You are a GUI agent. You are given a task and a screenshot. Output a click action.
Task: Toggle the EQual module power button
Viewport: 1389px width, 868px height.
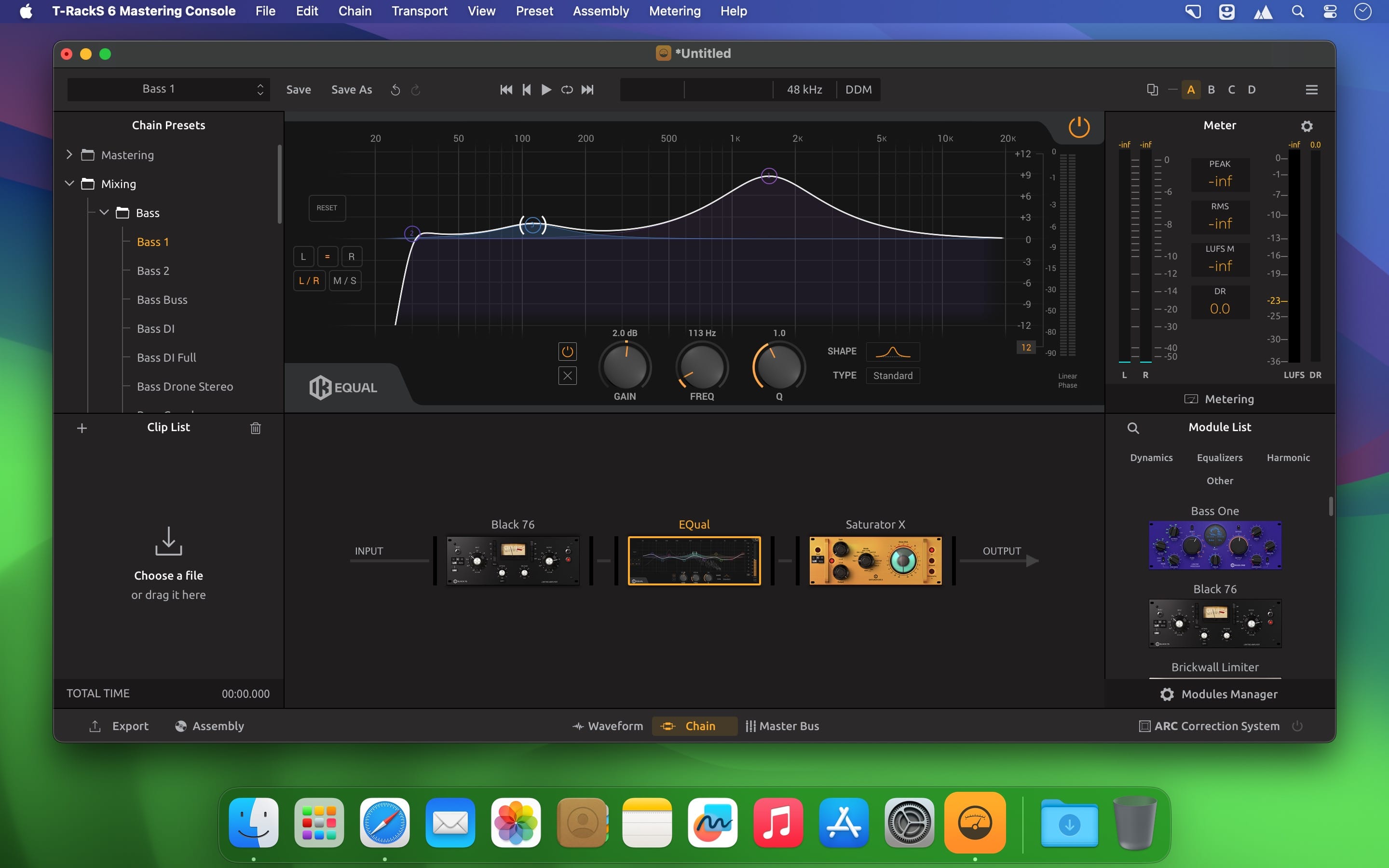1079,127
